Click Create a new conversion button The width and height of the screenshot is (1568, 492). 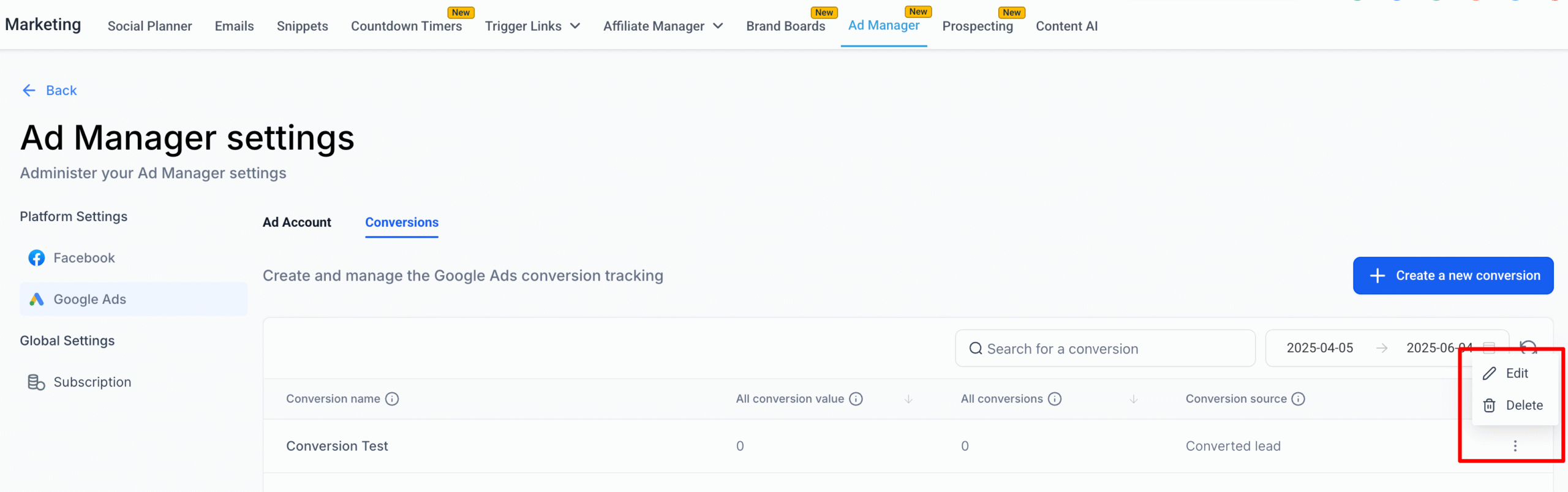(x=1452, y=276)
